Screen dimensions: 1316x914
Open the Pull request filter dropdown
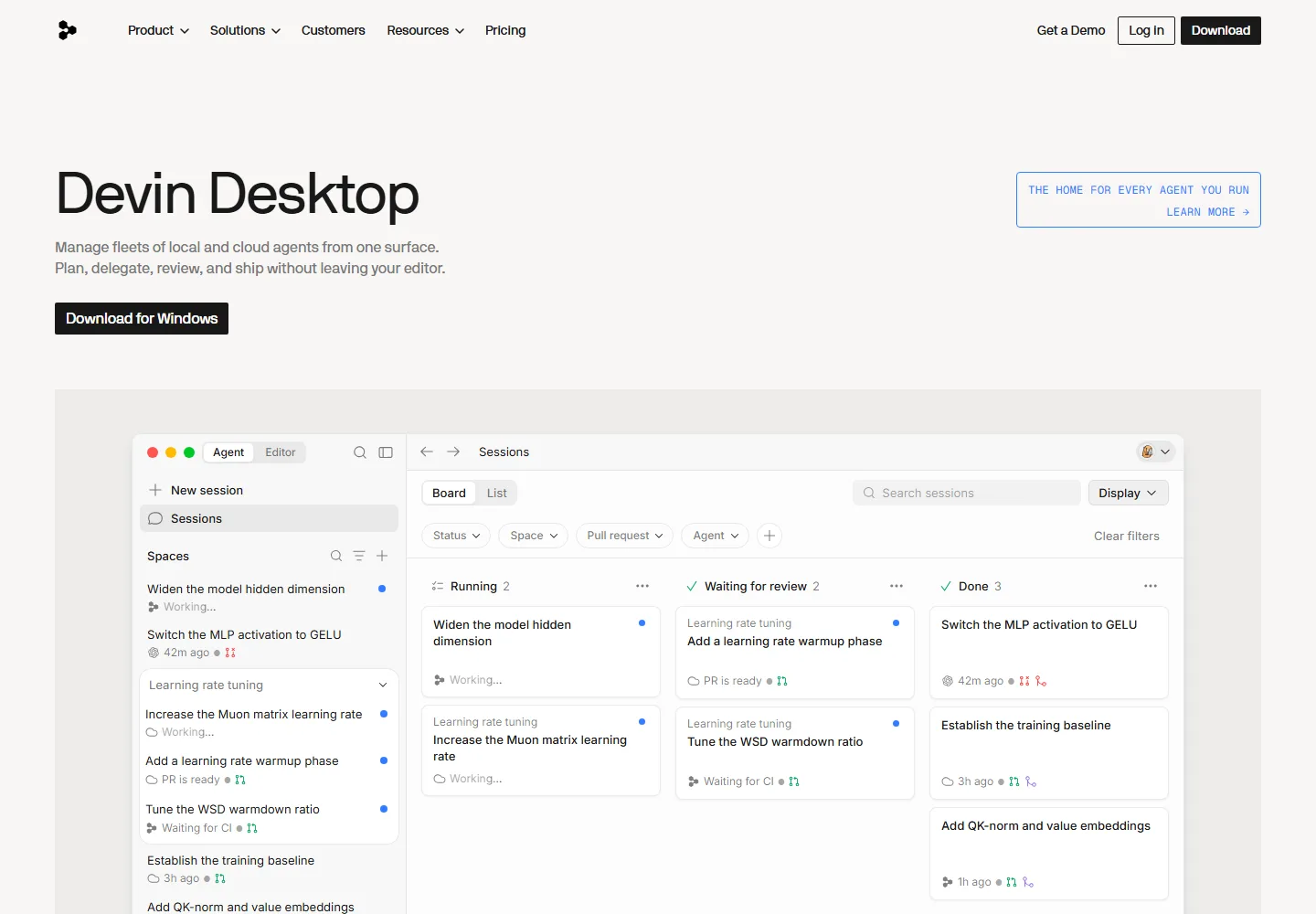tap(625, 536)
